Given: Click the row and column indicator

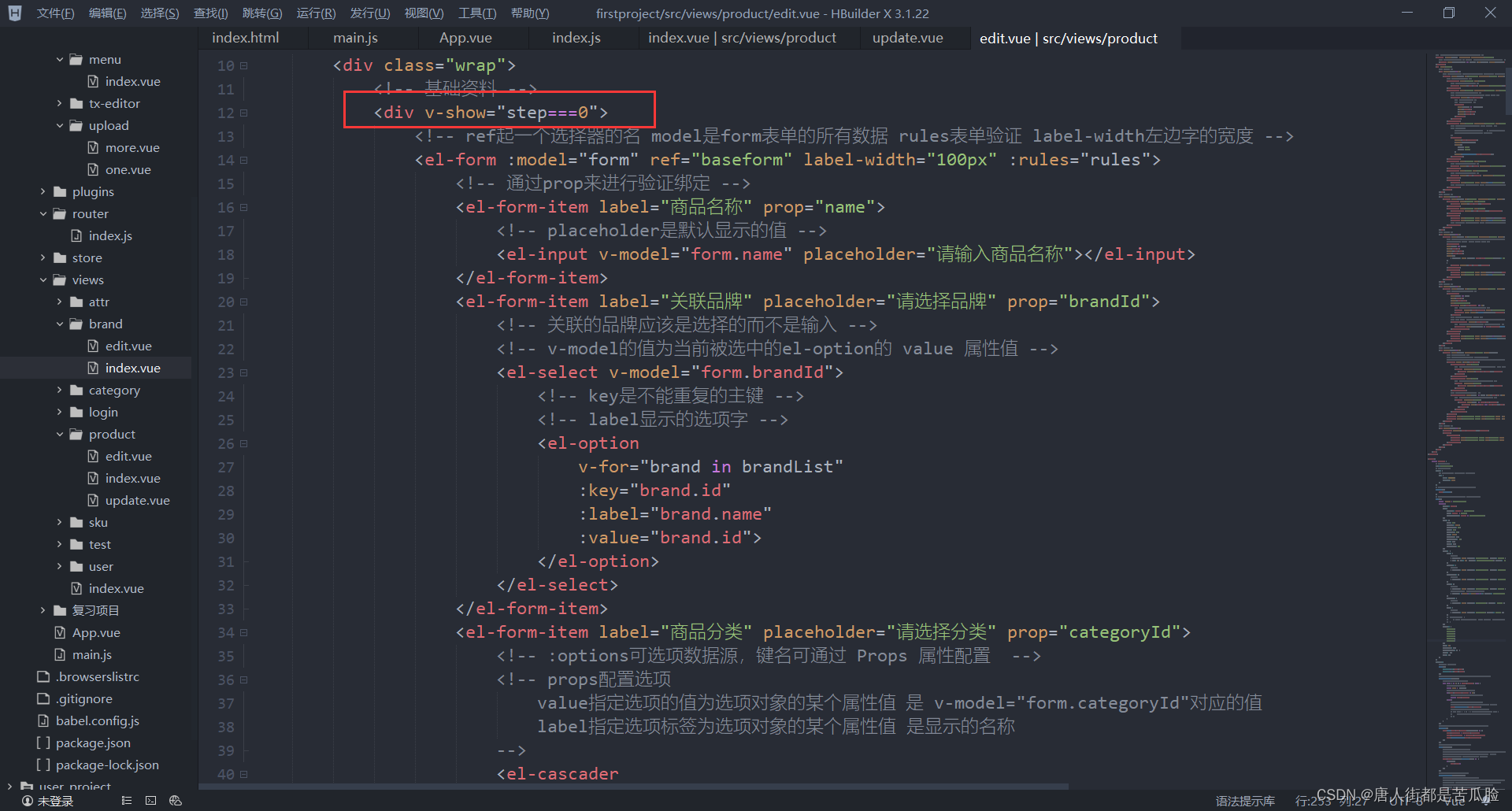Looking at the screenshot, I should [1331, 801].
